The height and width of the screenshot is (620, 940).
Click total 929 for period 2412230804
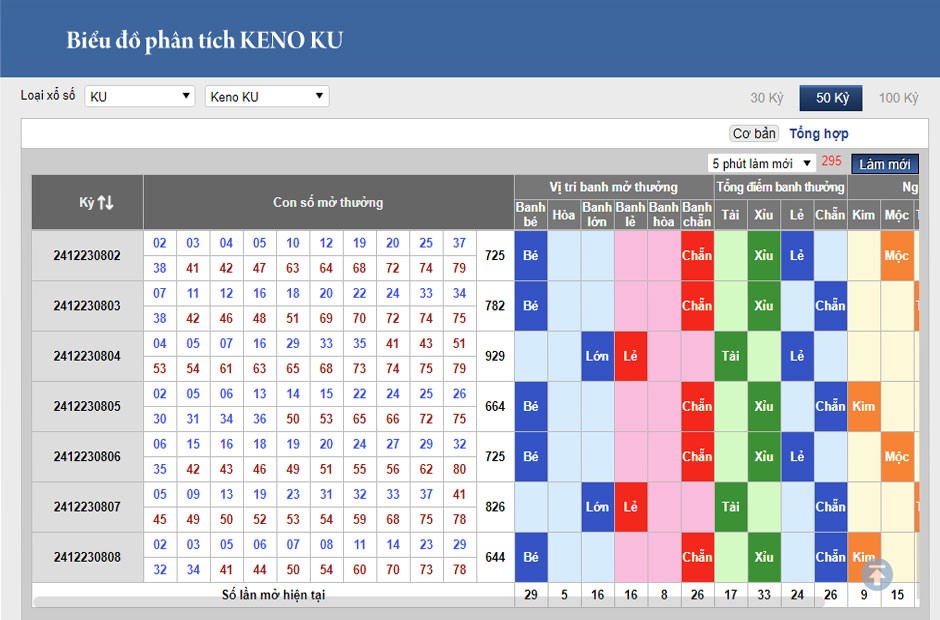coord(495,356)
